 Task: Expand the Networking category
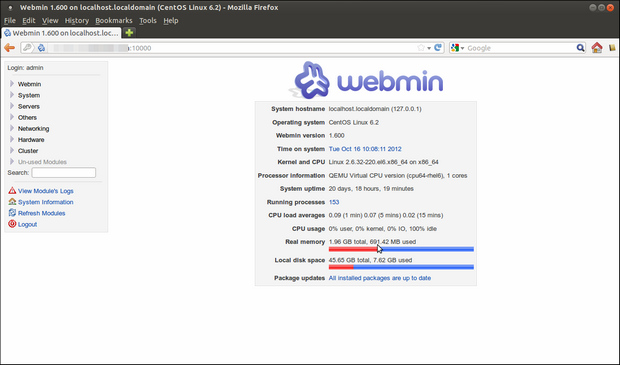(12, 128)
